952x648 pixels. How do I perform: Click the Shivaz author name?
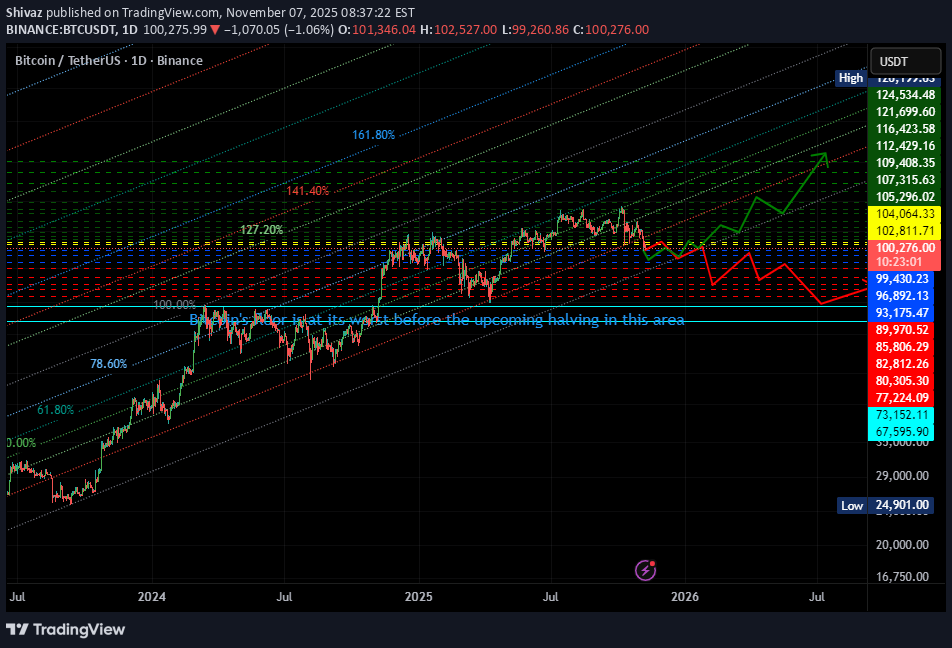click(25, 12)
